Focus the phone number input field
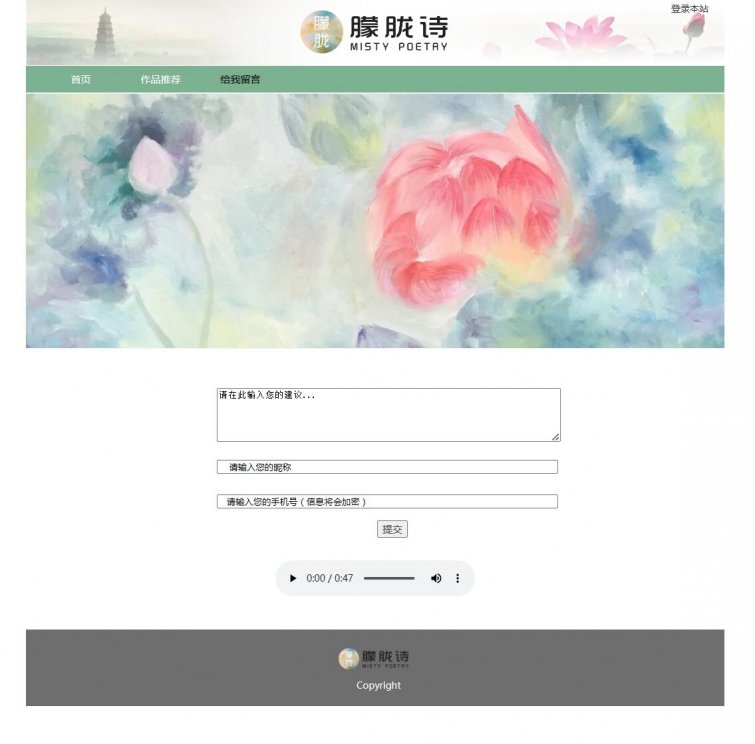This screenshot has height=744, width=755. [x=387, y=501]
